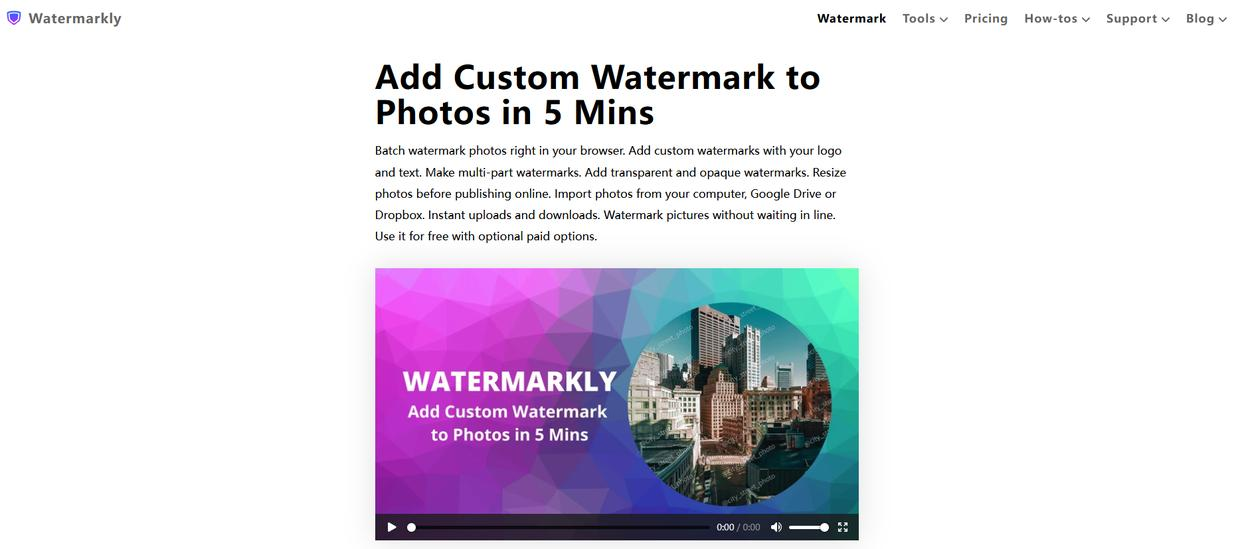Viewport: 1242px width, 549px height.
Task: Expand the How-tos dropdown menu
Action: click(x=1057, y=18)
